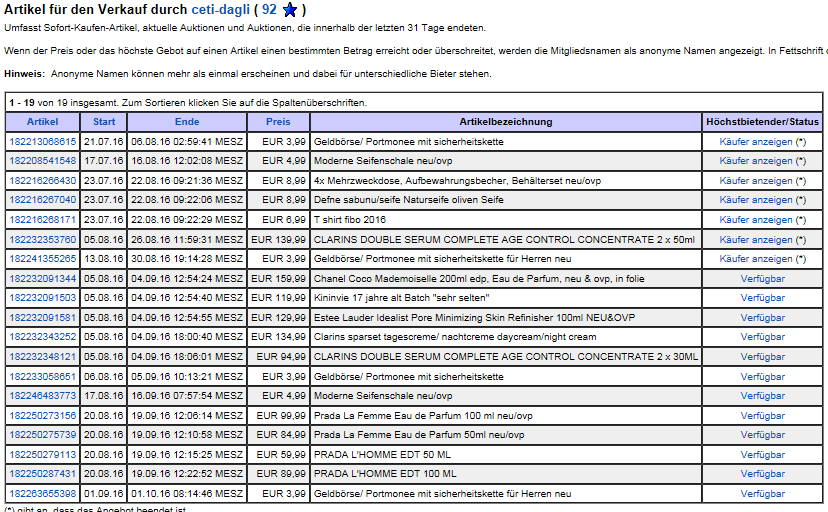Select the Hinweis note text
Image resolution: width=828 pixels, height=512 pixels.
coord(248,74)
